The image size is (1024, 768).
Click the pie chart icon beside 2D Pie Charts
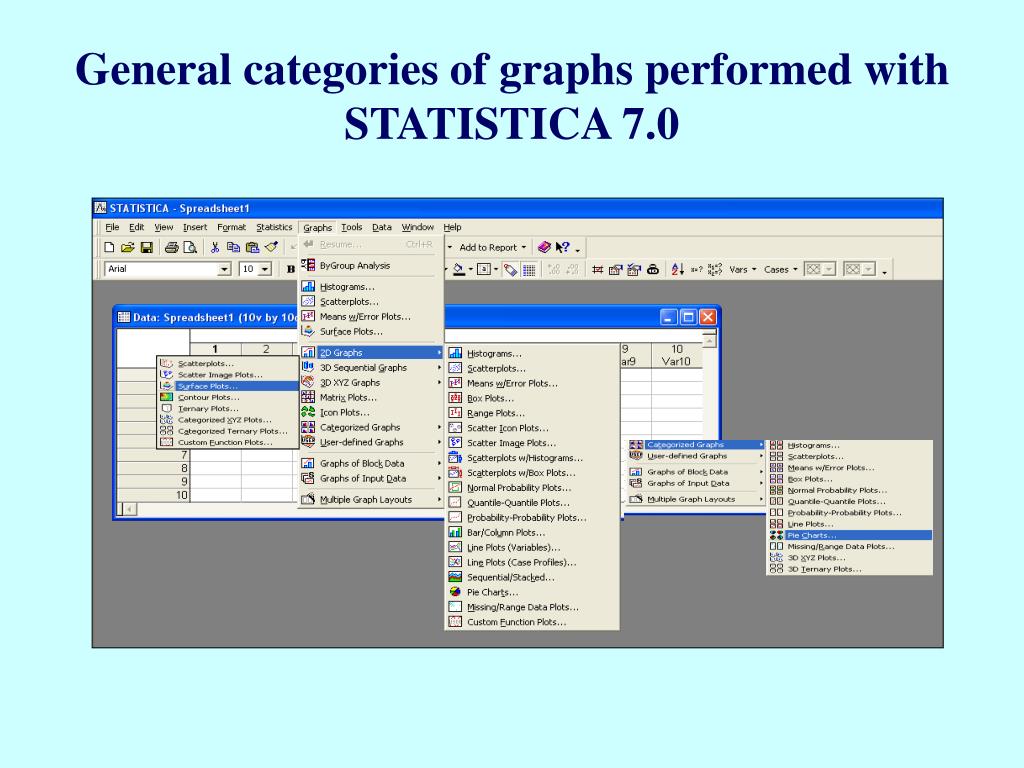pos(455,592)
